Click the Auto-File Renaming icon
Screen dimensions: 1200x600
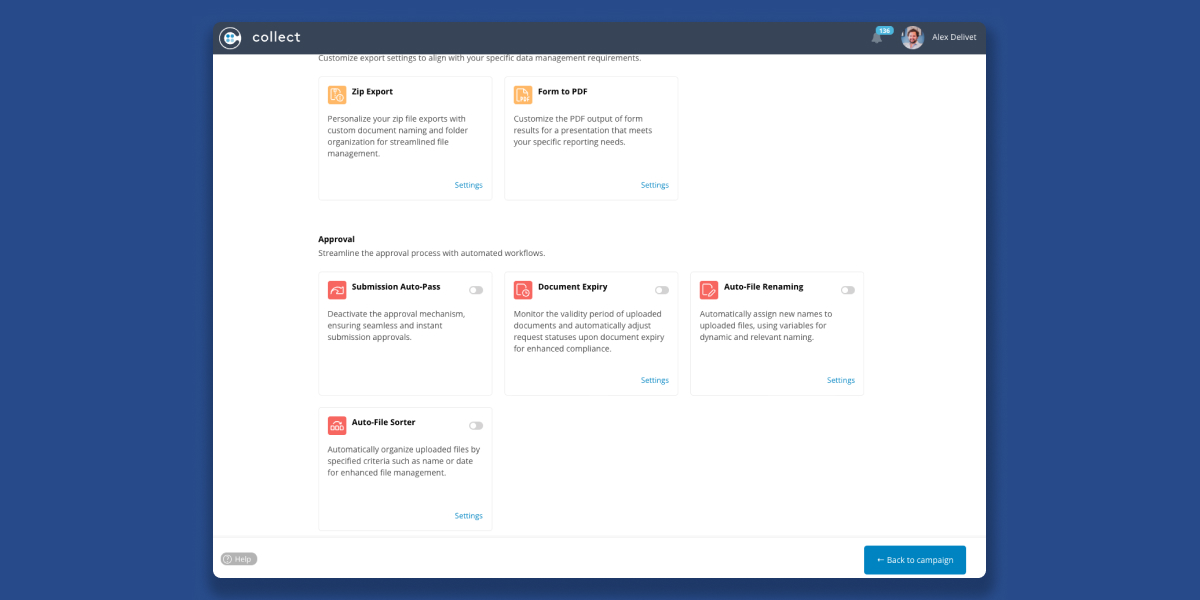point(709,290)
